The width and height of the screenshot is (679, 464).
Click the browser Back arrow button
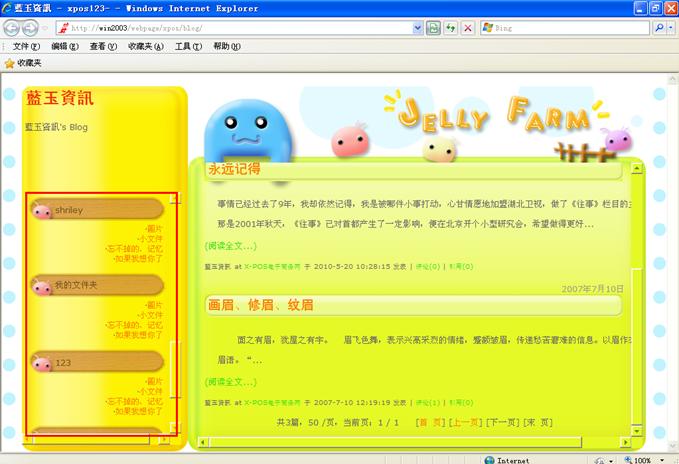14,28
